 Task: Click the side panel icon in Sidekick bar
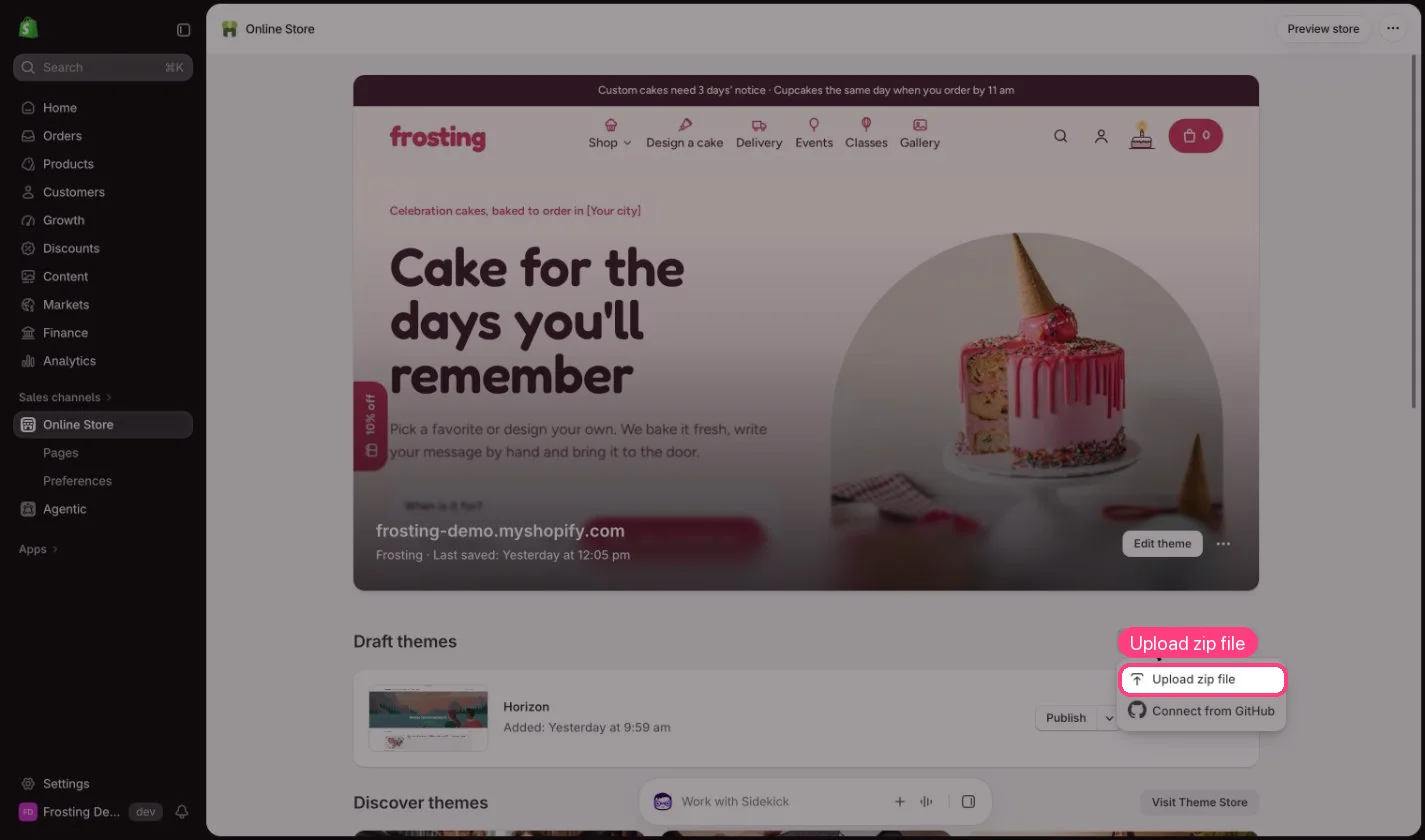968,802
